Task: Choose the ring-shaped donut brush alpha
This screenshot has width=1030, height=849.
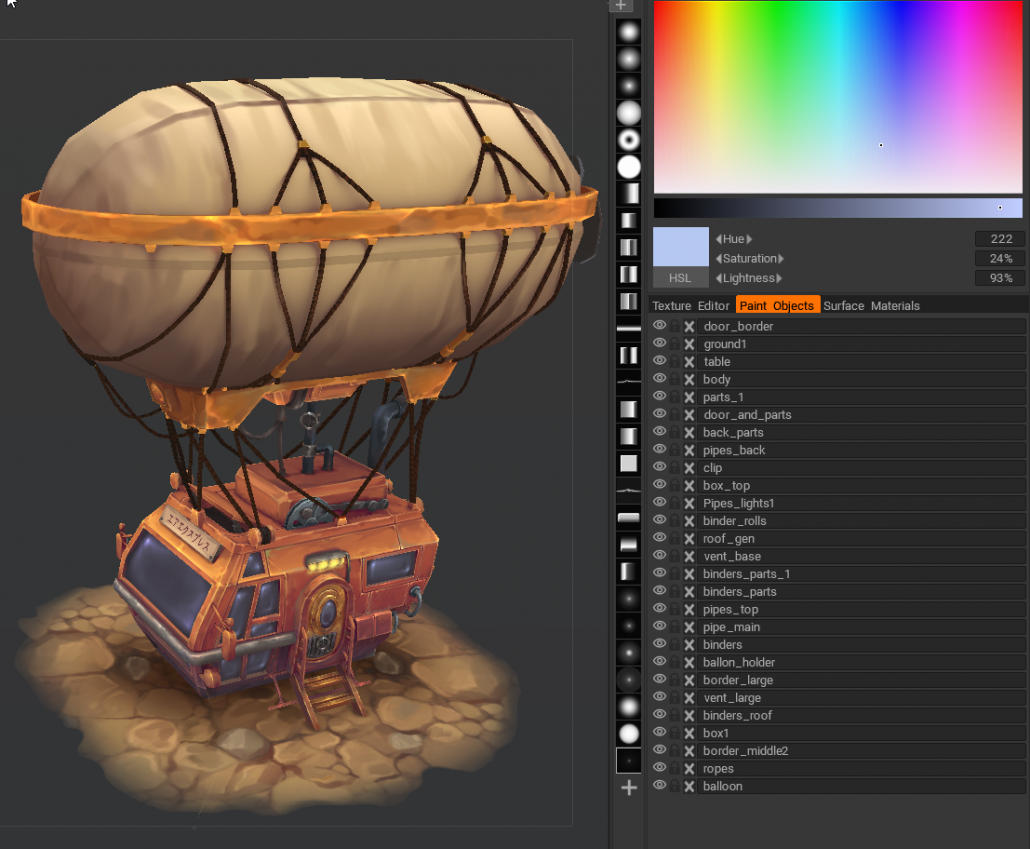Action: click(629, 140)
